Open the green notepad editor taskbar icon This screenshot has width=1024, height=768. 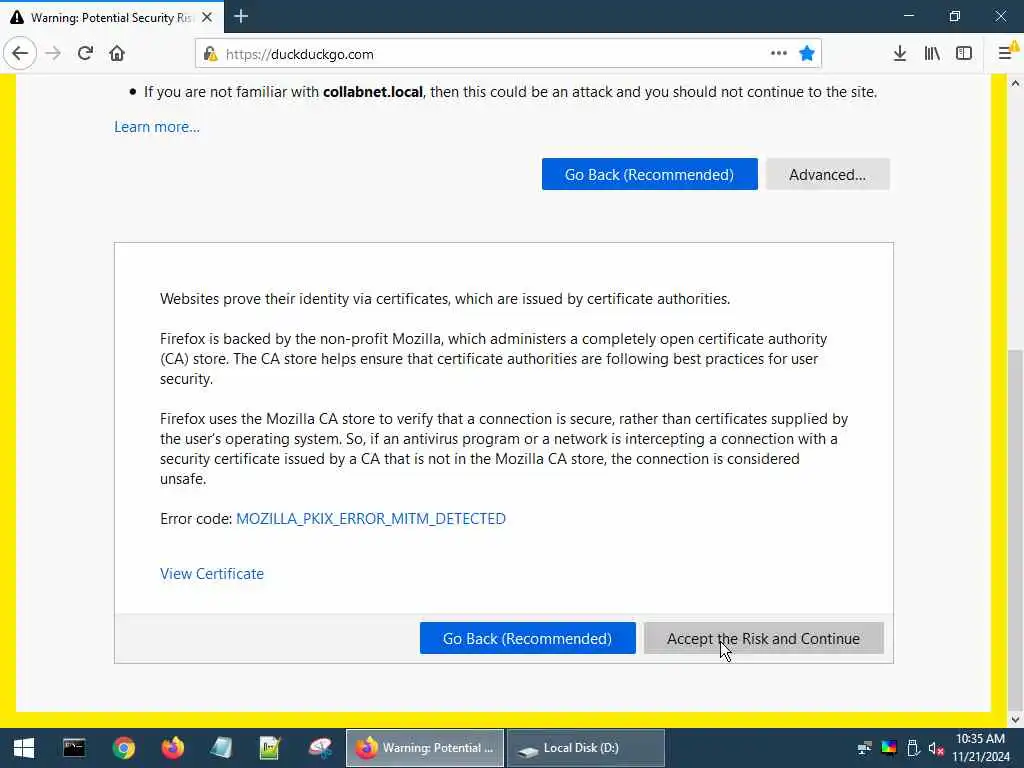pyautogui.click(x=270, y=748)
